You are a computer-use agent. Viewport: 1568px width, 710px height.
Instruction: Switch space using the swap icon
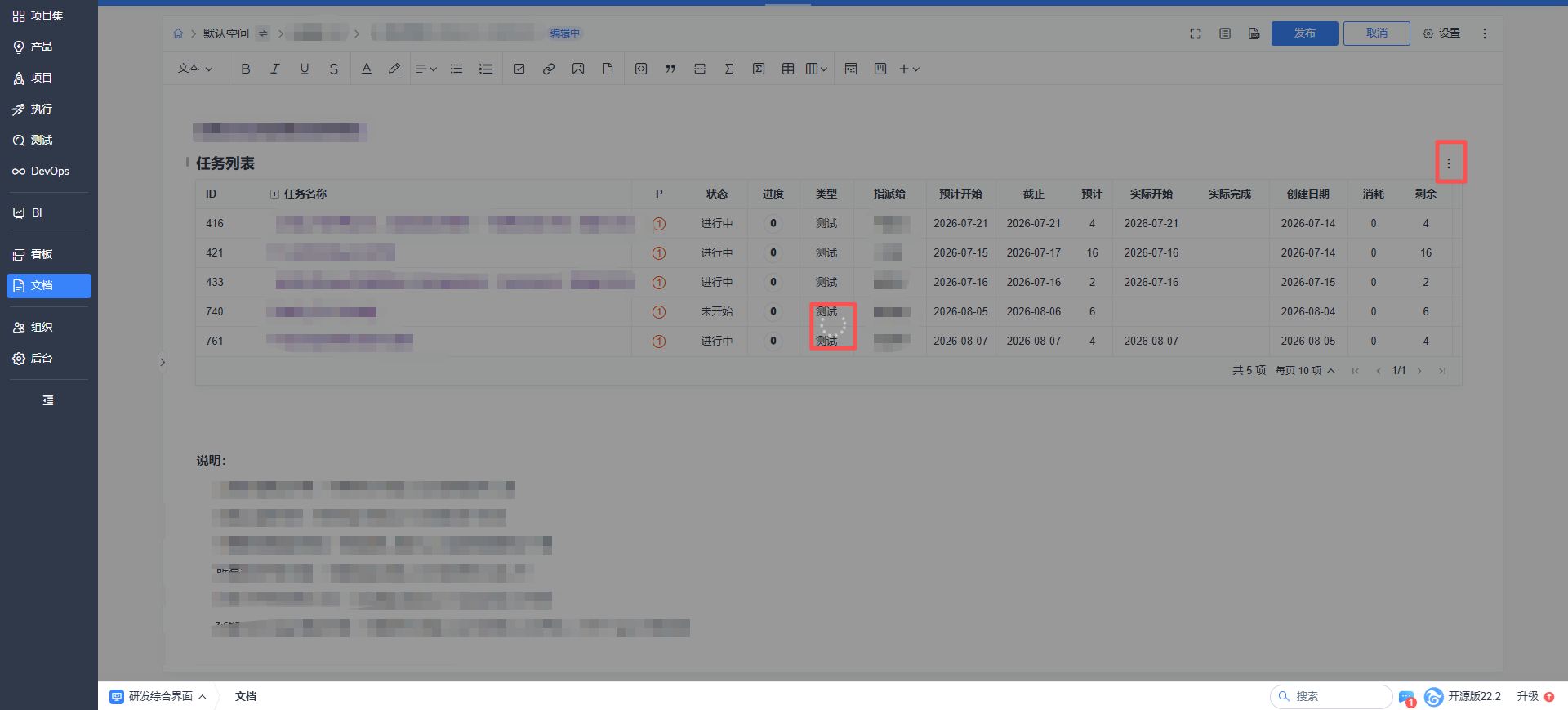[x=263, y=33]
